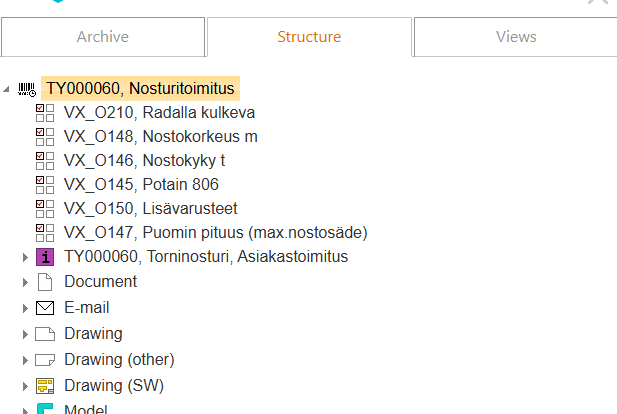Switch to the Archive tab
617x414 pixels.
point(103,37)
